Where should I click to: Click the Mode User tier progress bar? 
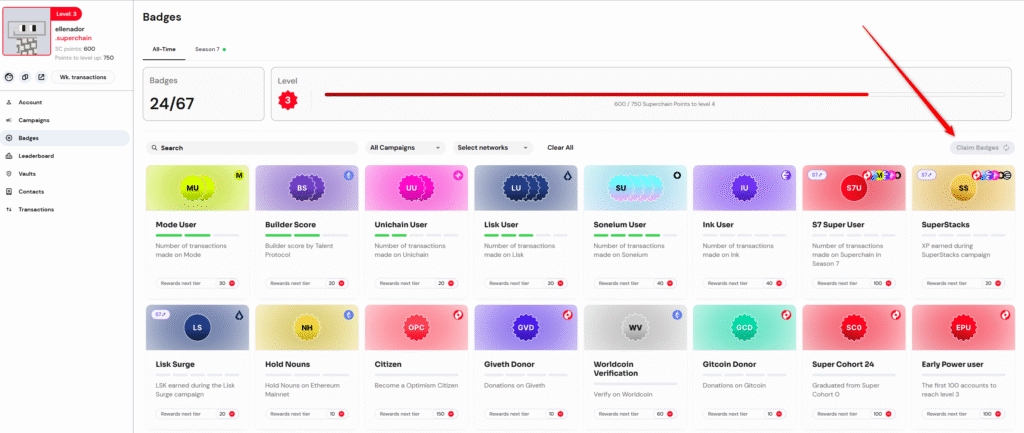197,235
